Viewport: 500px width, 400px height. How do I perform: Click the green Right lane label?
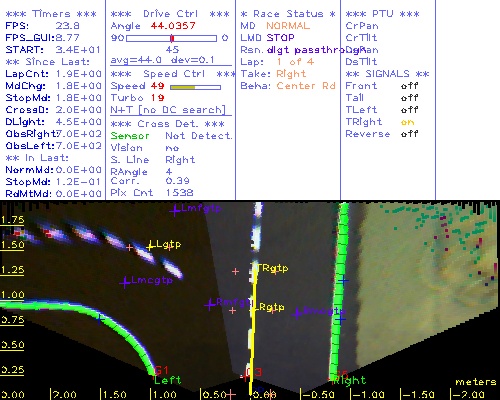350,380
